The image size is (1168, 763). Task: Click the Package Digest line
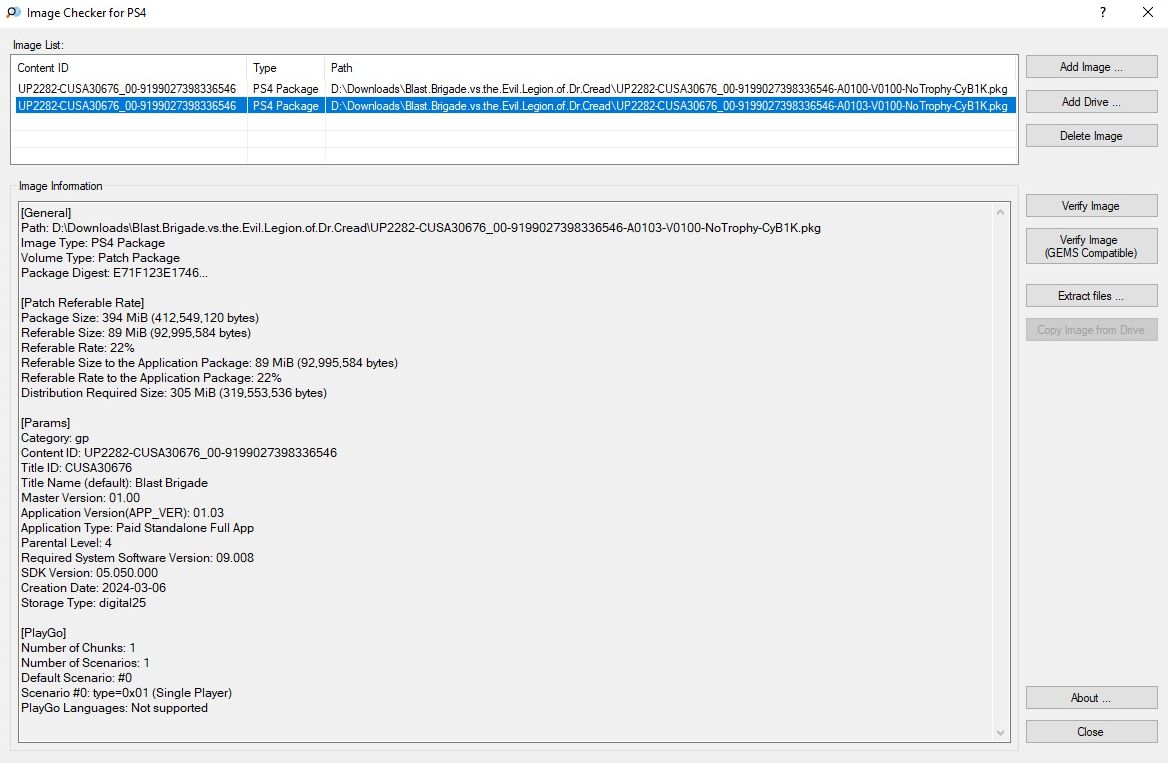click(x=115, y=273)
